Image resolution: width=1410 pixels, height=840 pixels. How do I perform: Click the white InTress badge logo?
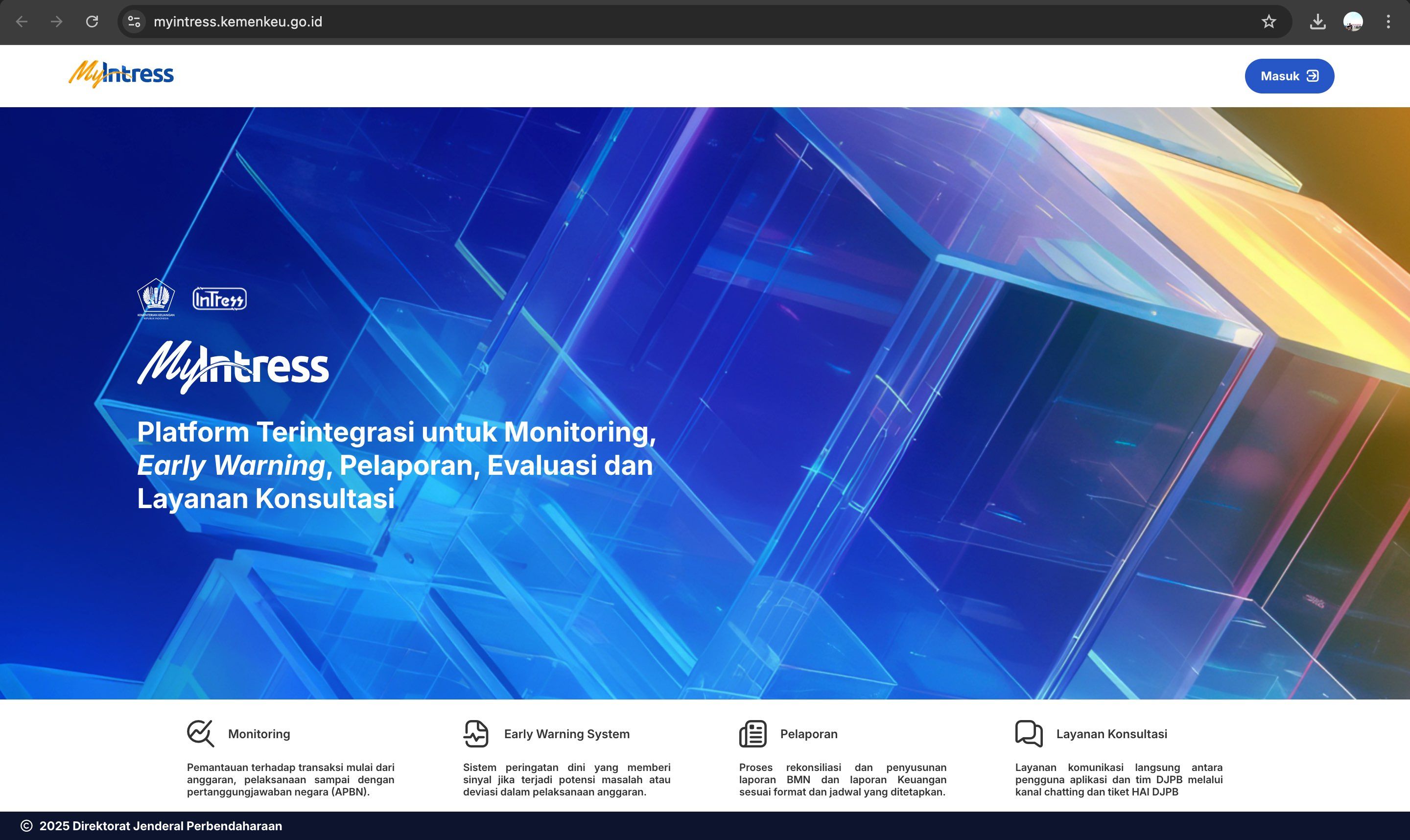[220, 299]
